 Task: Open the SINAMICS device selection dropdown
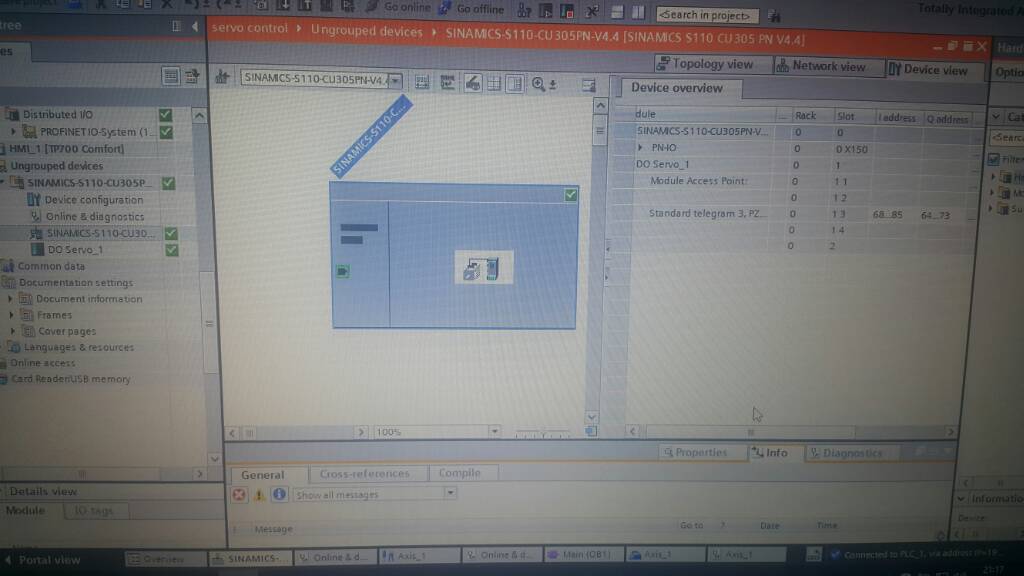(395, 80)
